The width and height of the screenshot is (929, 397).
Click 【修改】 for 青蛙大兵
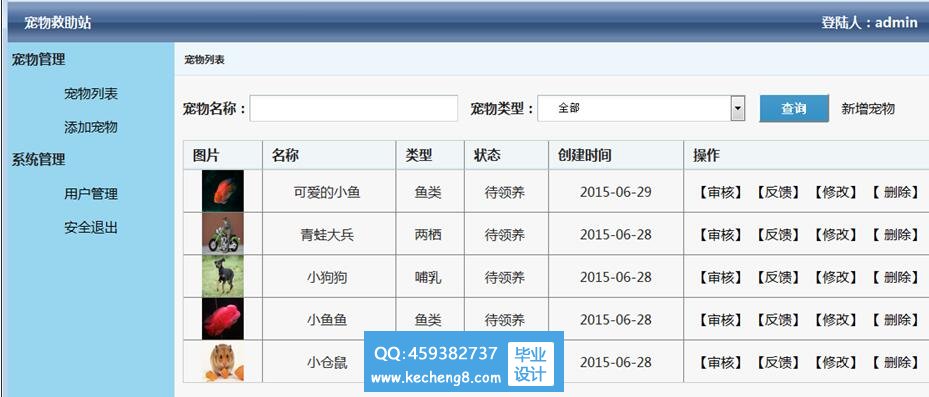(836, 235)
